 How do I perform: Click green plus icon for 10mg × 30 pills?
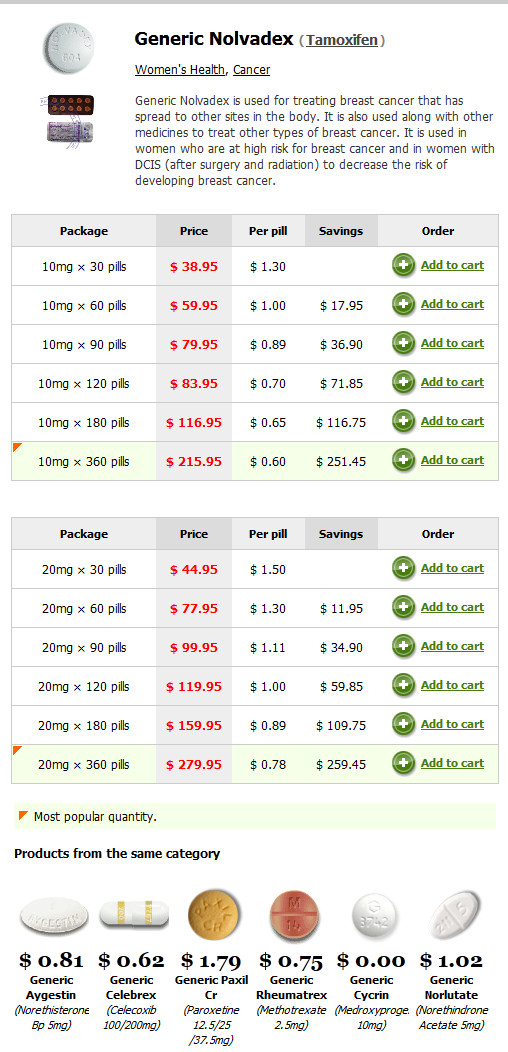pos(403,266)
